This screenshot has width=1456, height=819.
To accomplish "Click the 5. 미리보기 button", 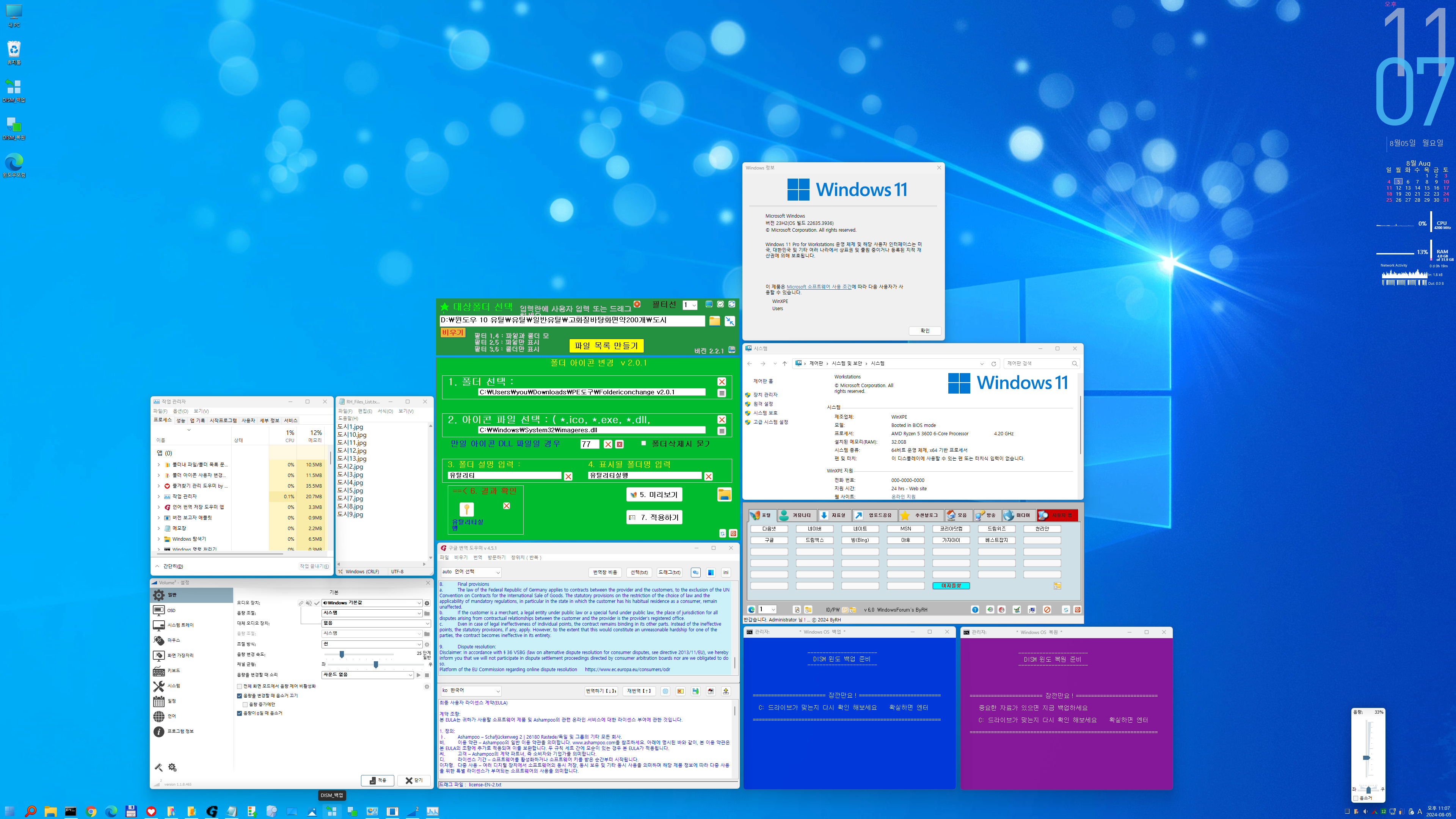I will pos(654,495).
